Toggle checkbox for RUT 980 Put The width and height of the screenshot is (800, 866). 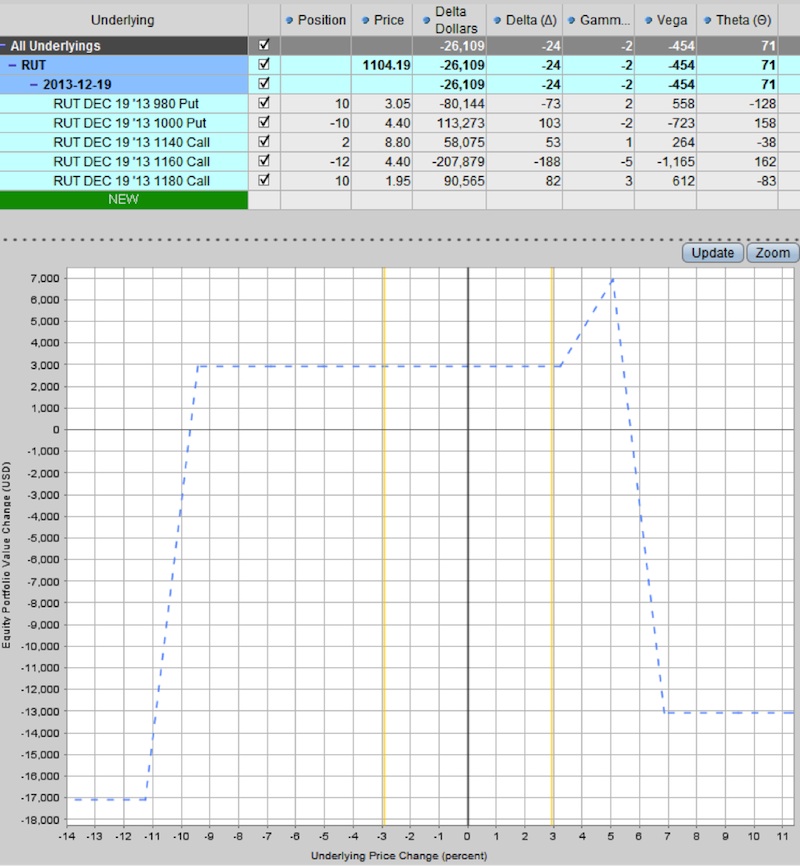(264, 103)
